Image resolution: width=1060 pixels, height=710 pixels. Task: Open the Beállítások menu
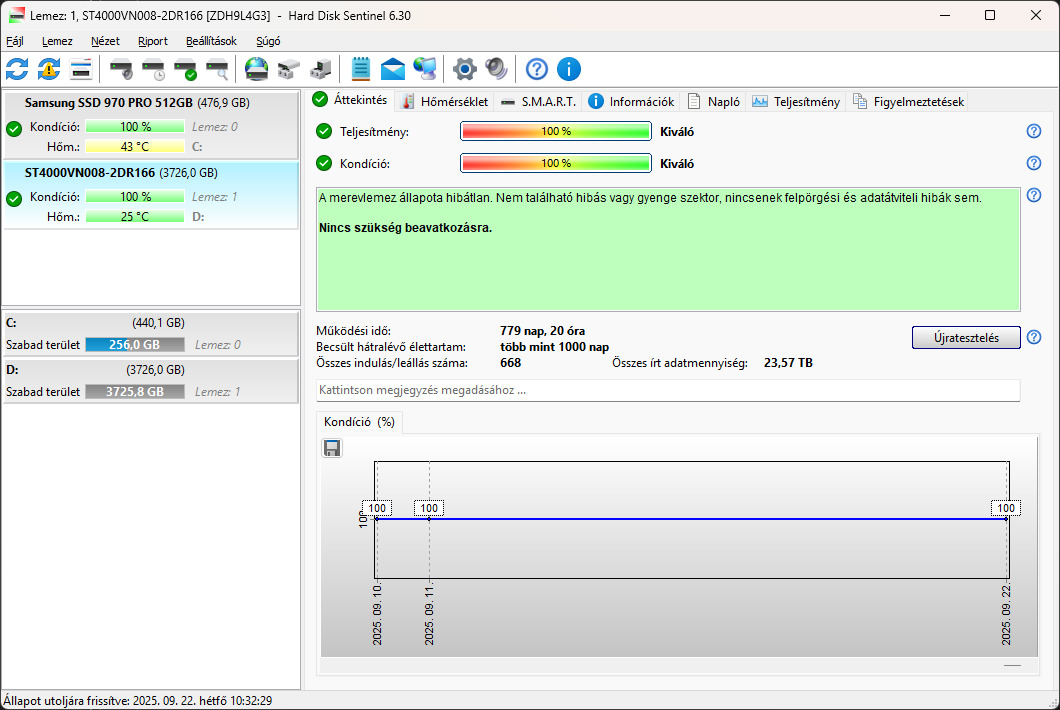211,41
